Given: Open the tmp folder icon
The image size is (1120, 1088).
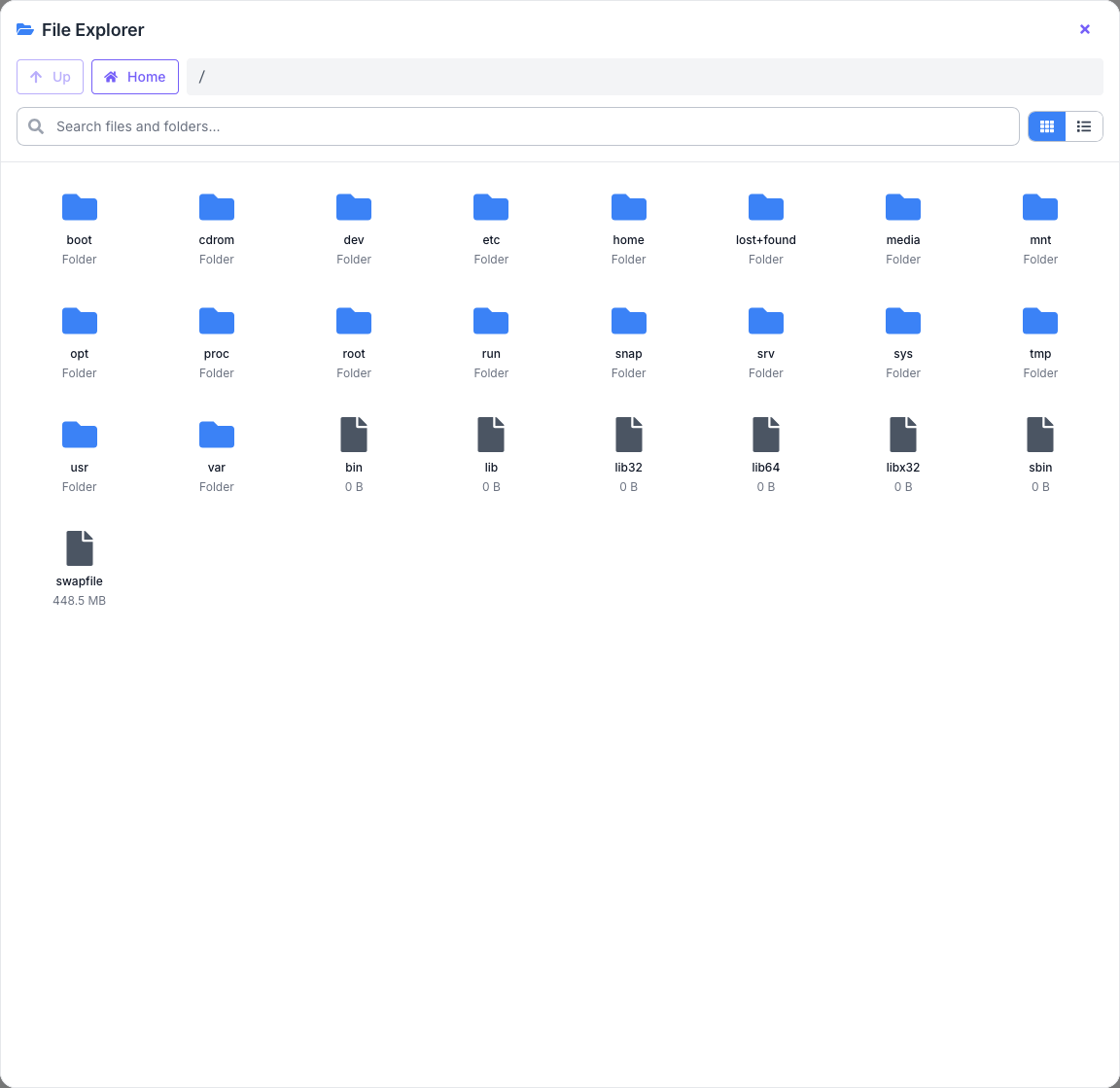Looking at the screenshot, I should tap(1040, 321).
